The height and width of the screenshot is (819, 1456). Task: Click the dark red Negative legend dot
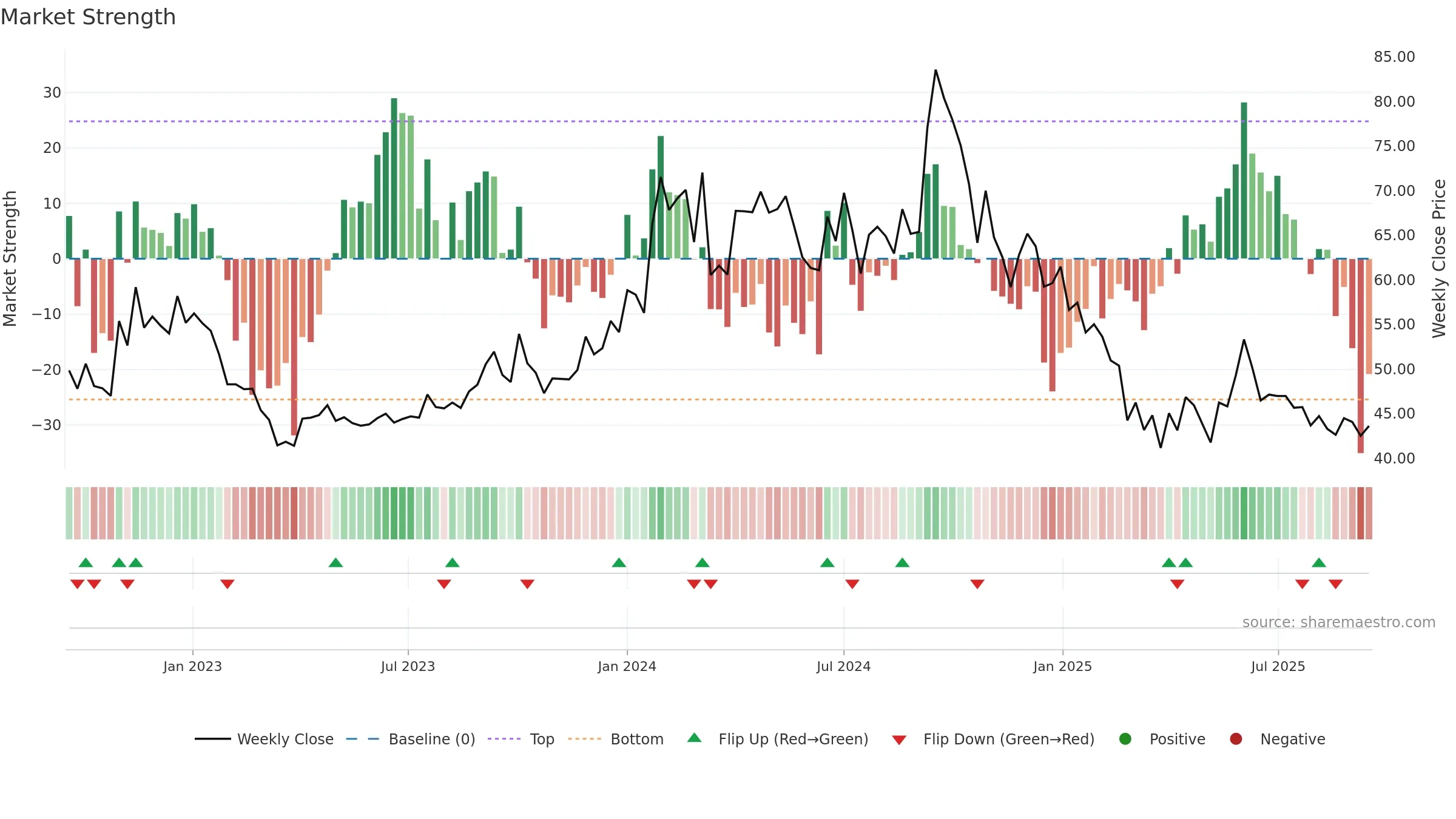1236,739
